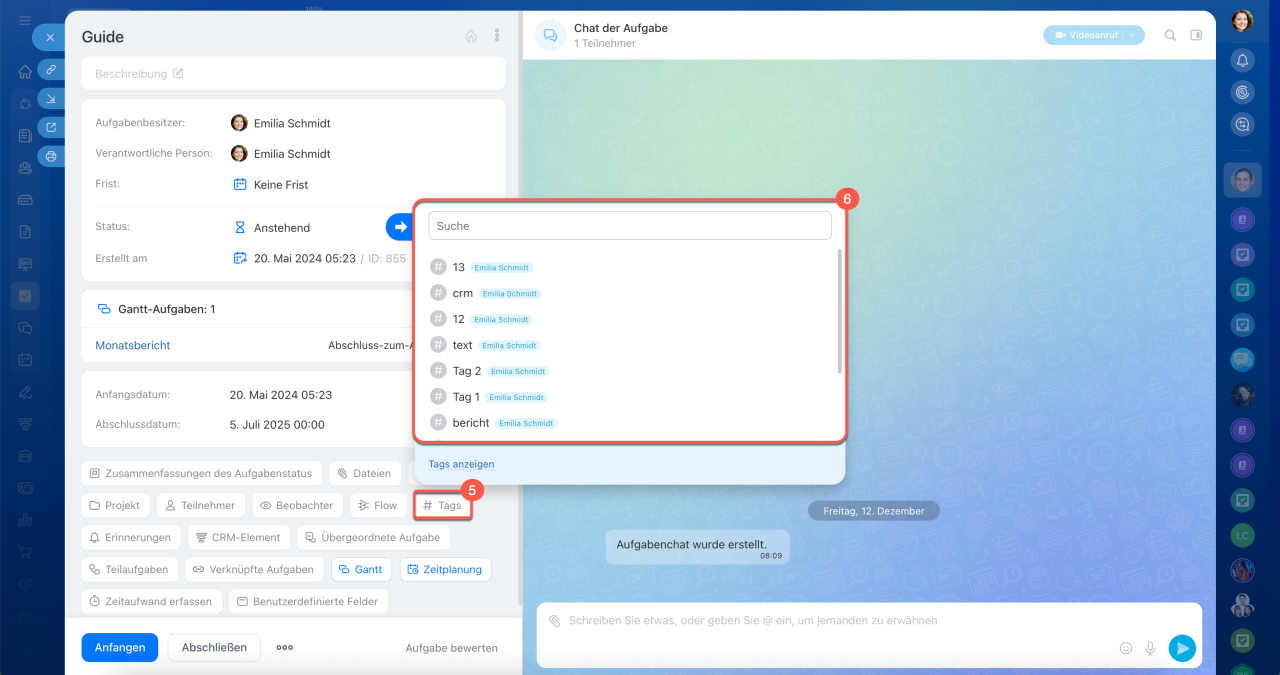The height and width of the screenshot is (675, 1280).
Task: Open more actions next to Abschließen
Action: click(x=285, y=647)
